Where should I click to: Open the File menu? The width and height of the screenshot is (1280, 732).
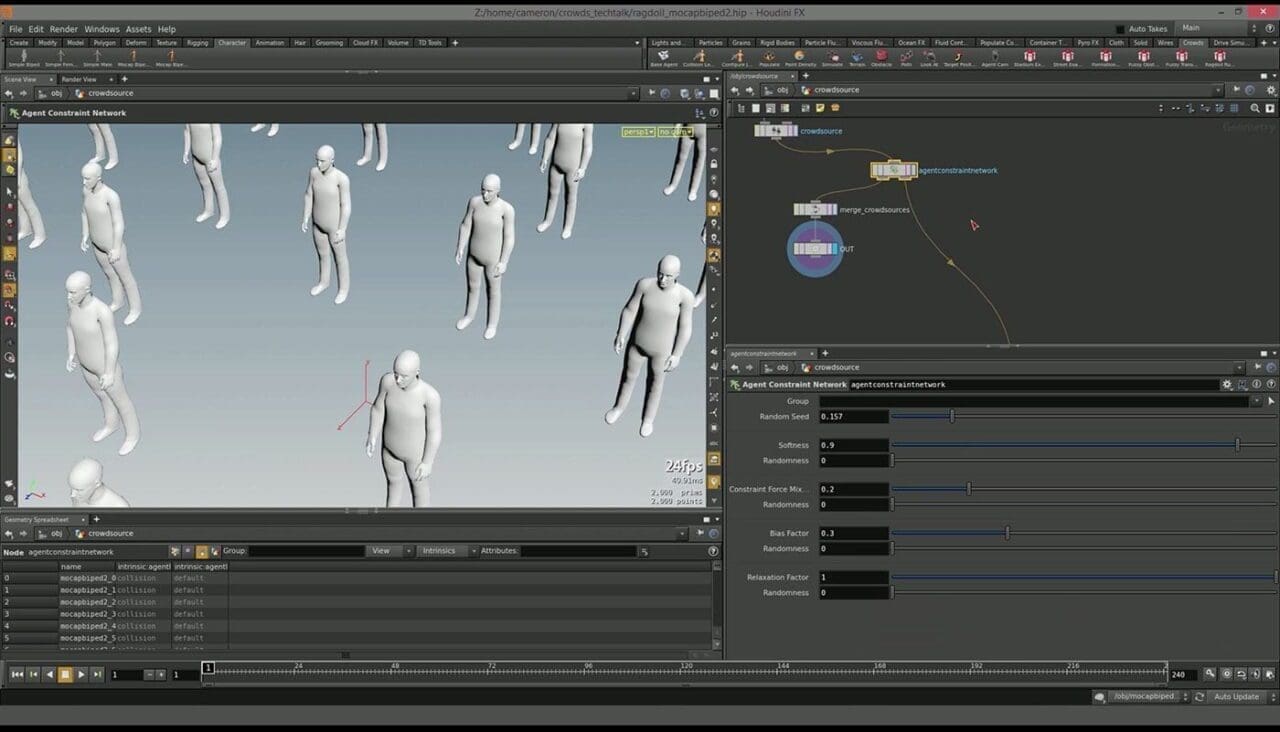tap(15, 29)
